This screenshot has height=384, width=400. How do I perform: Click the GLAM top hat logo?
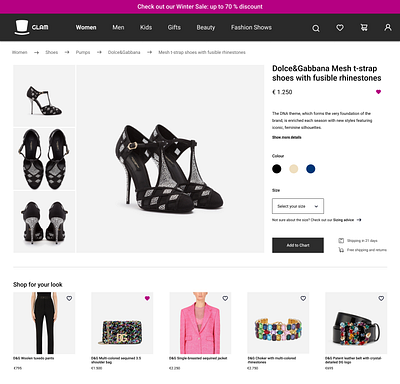pos(32,27)
